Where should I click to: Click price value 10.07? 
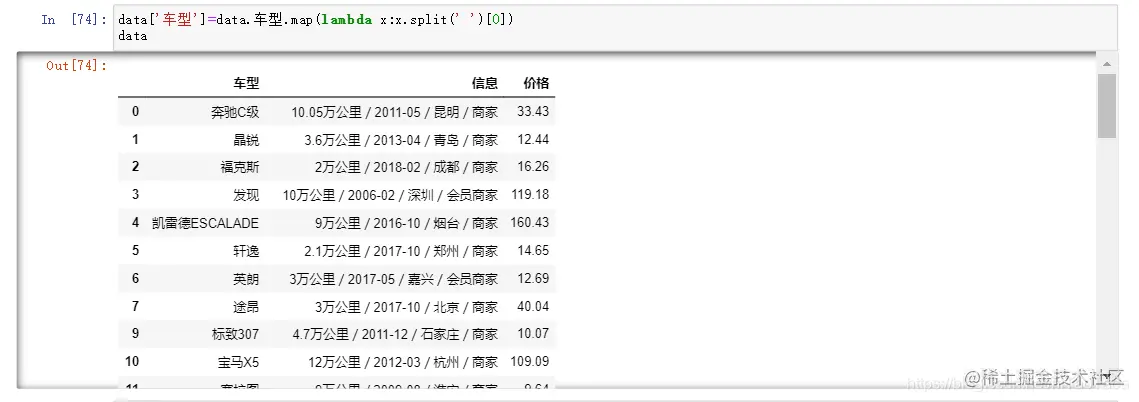click(x=533, y=334)
